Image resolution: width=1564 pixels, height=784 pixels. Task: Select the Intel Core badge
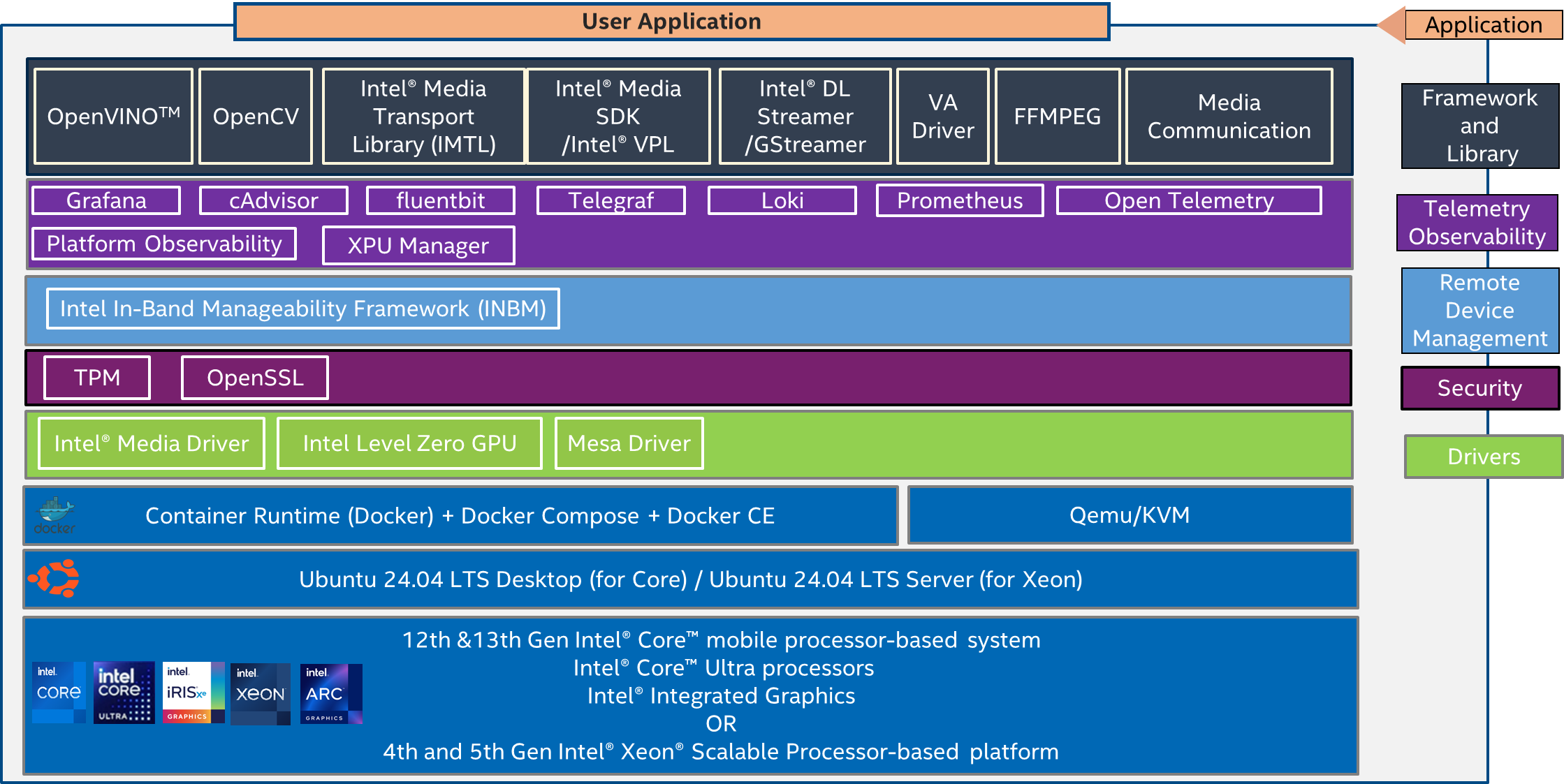[x=59, y=692]
